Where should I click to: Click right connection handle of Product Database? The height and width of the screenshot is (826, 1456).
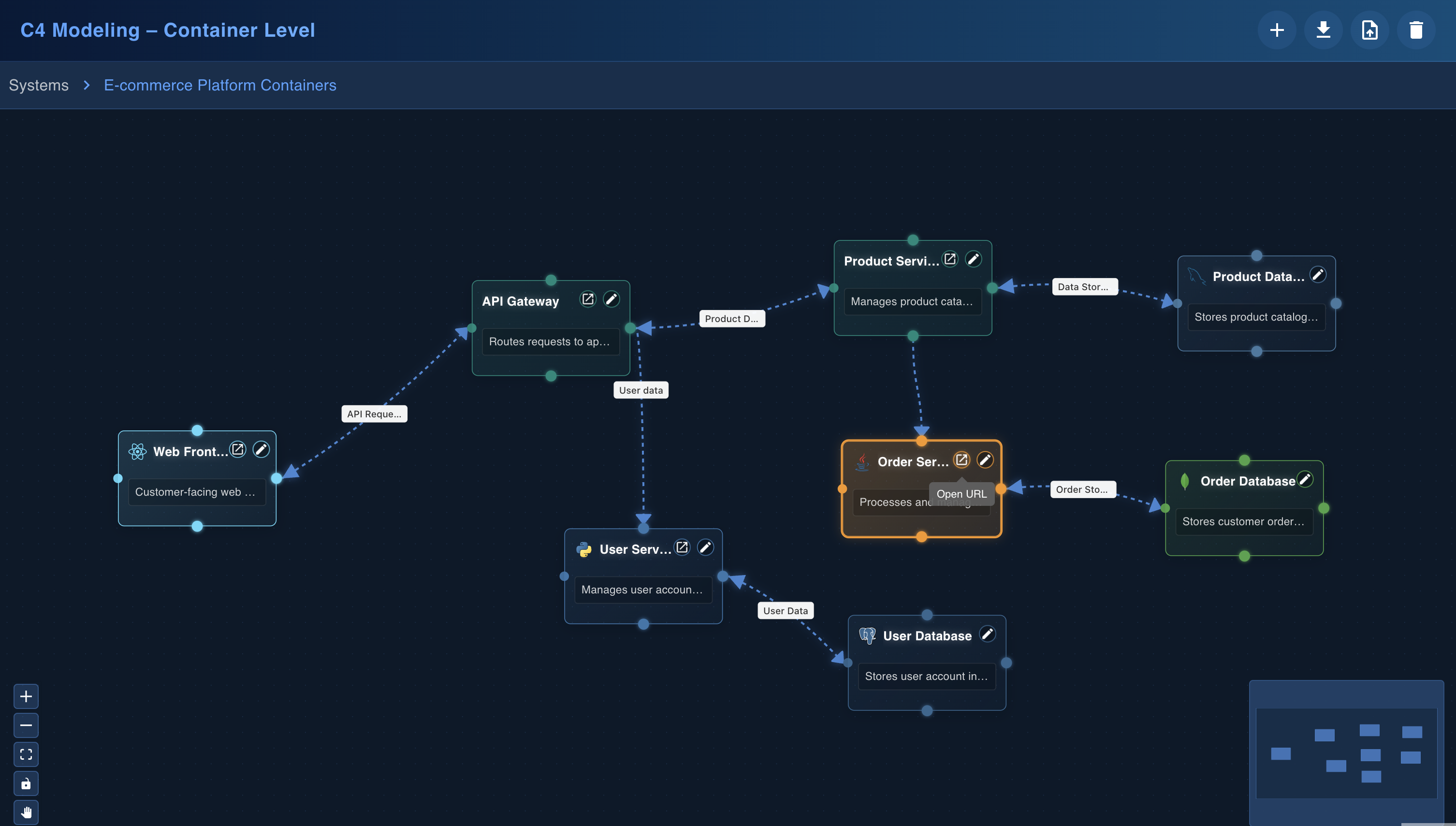1337,304
